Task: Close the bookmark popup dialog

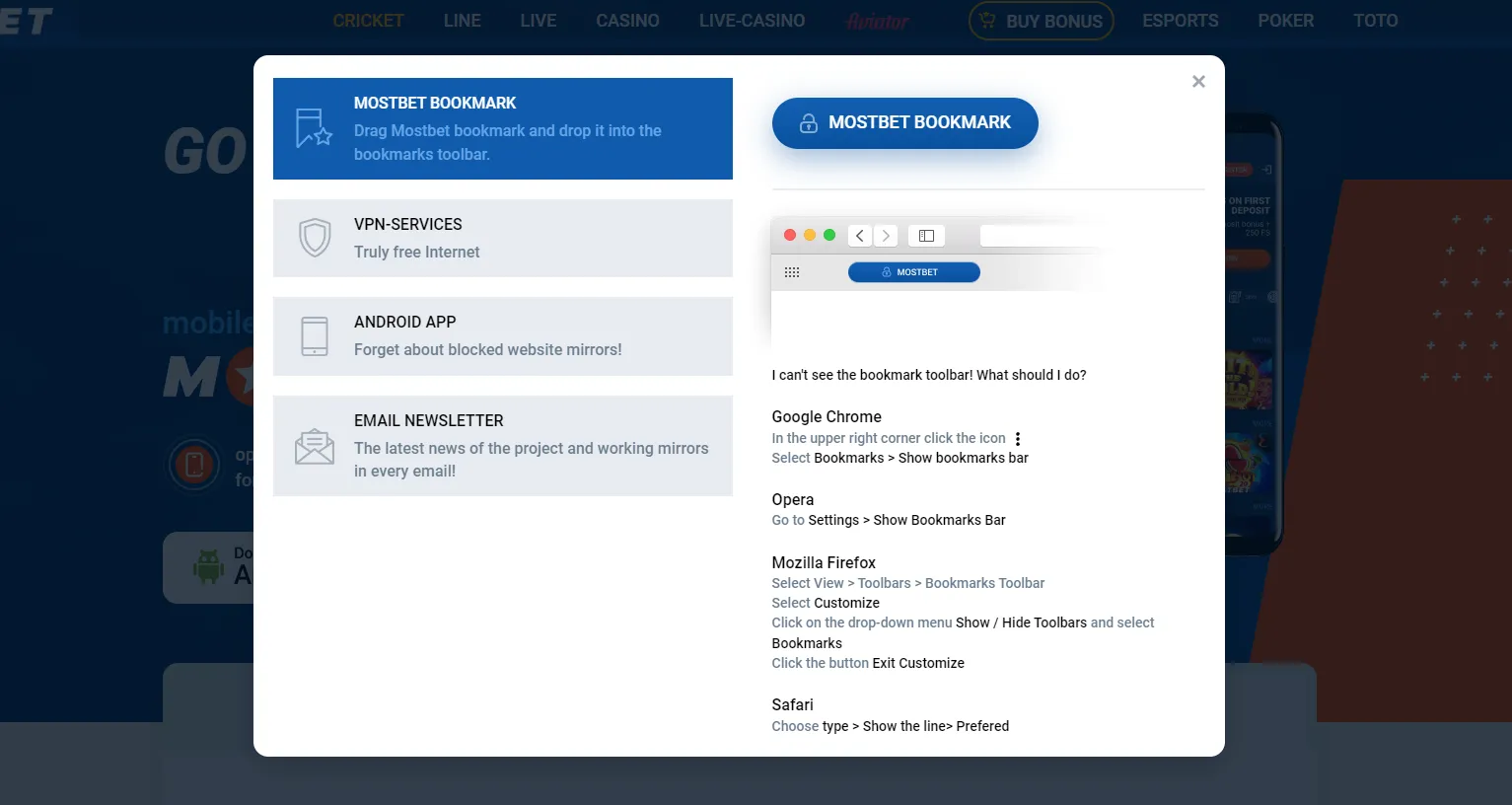Action: click(1198, 82)
